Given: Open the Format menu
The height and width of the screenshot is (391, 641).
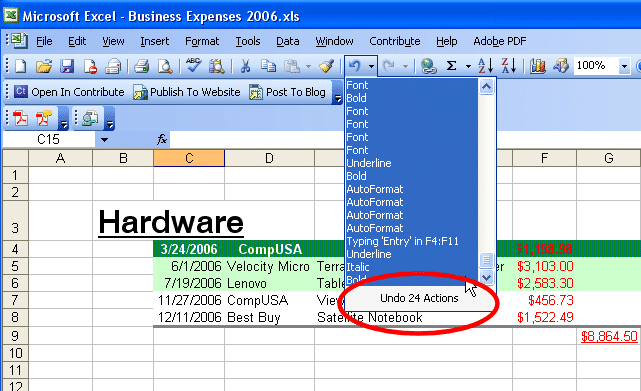Looking at the screenshot, I should (x=202, y=41).
